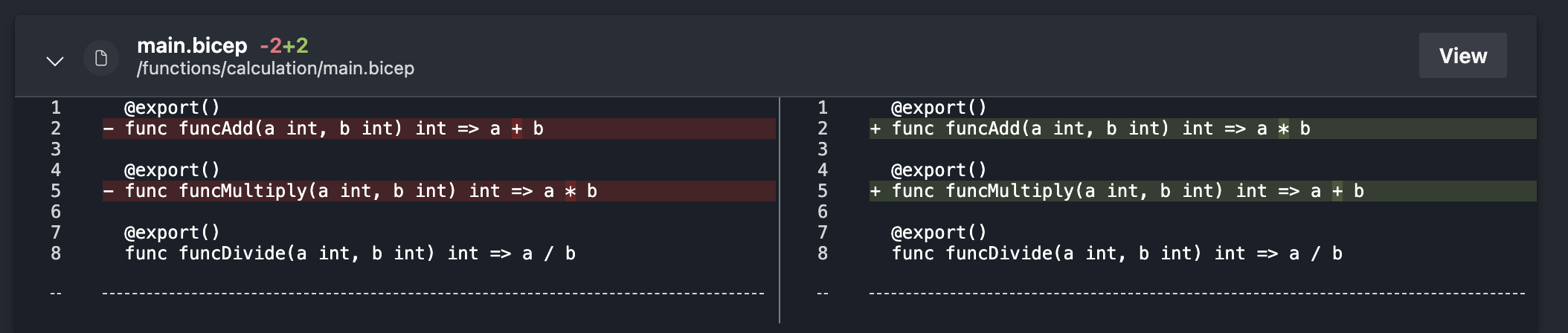Click the red -2 deletions count

(x=270, y=45)
